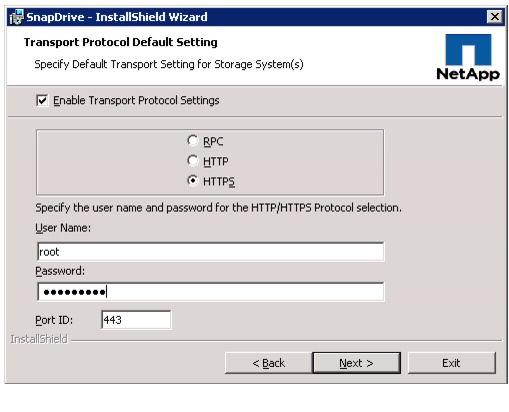Focus the Password input field

coord(210,292)
